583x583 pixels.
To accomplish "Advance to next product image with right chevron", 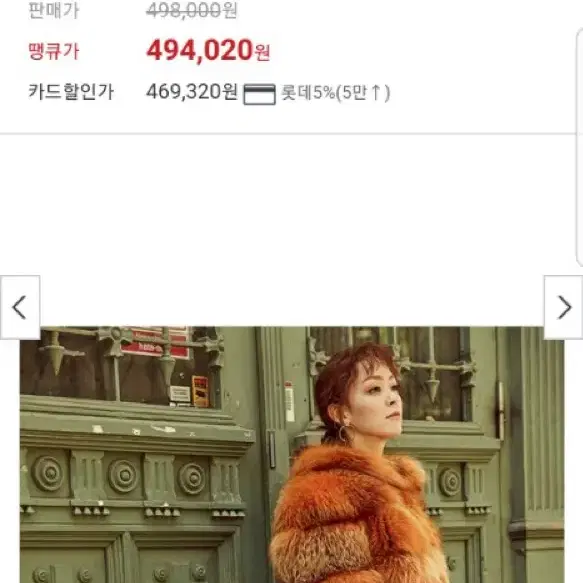I will coord(563,307).
